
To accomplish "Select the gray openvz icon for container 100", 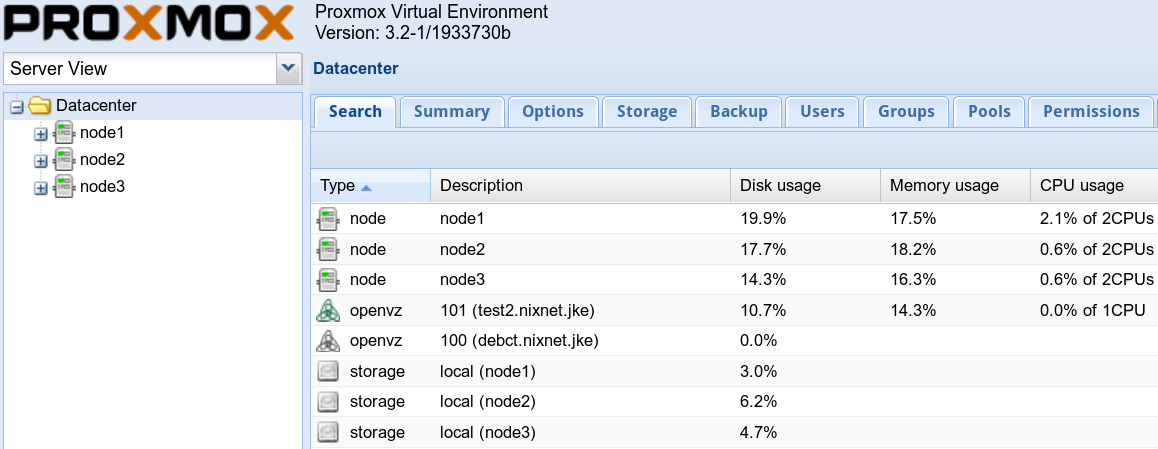I will [x=328, y=341].
